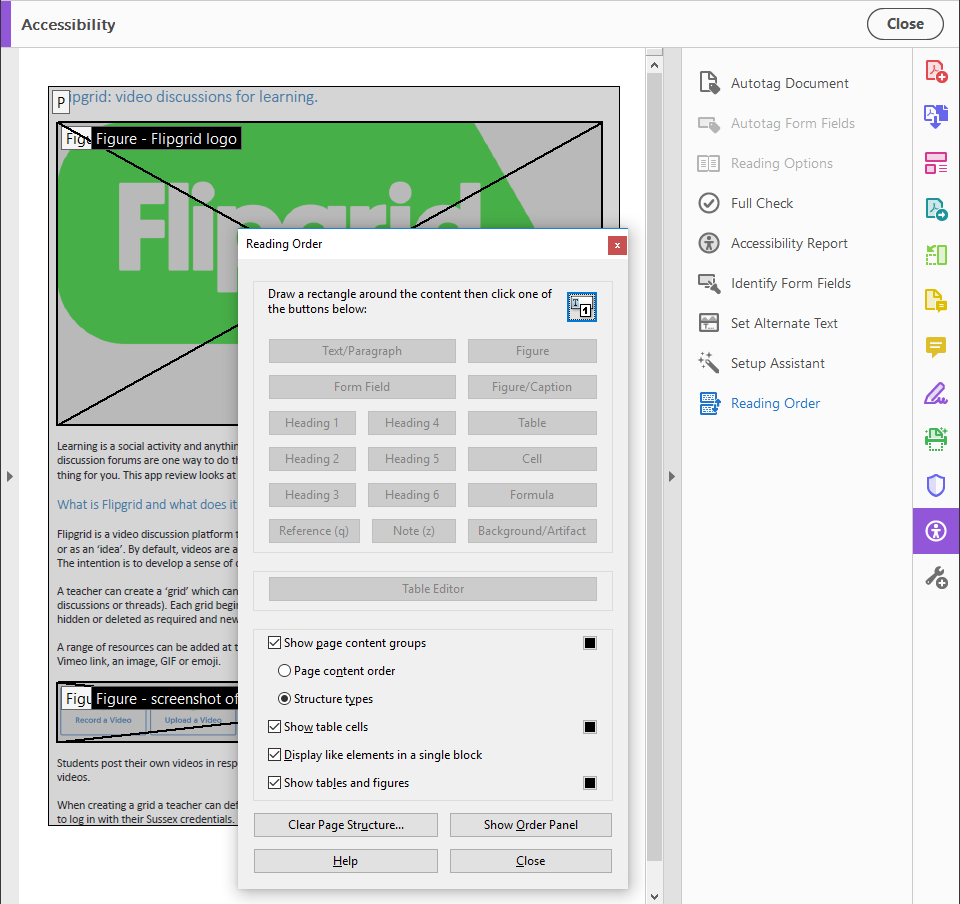Click the yellow document files rail icon
Image resolution: width=960 pixels, height=904 pixels.
(x=936, y=301)
